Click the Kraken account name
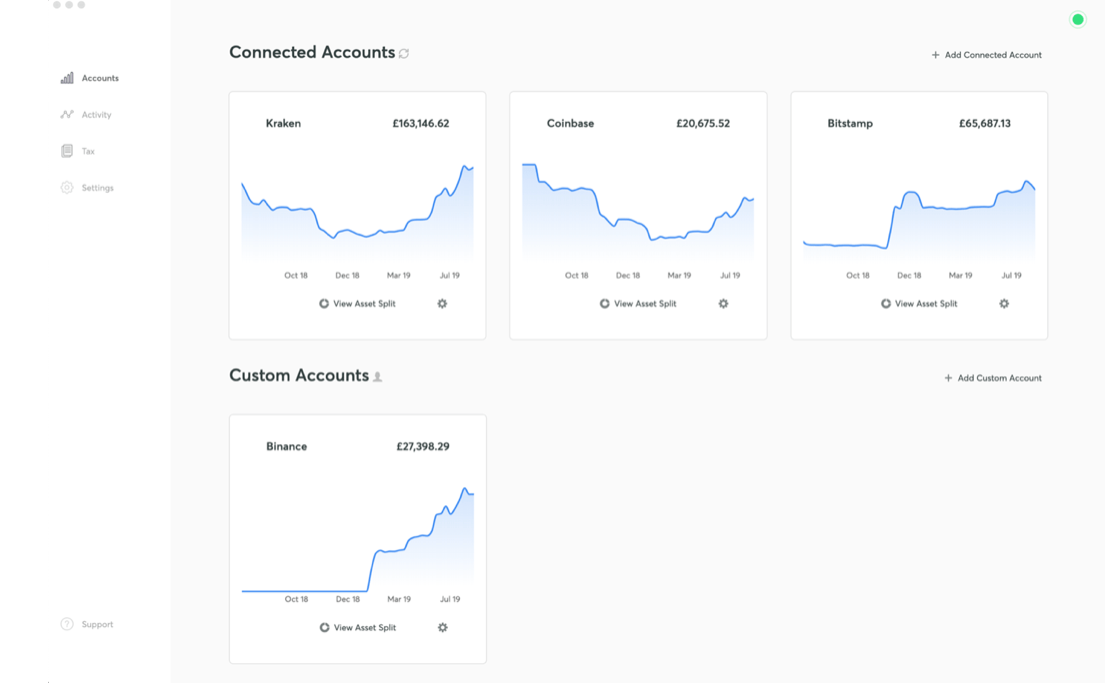1105x686 pixels. tap(283, 123)
